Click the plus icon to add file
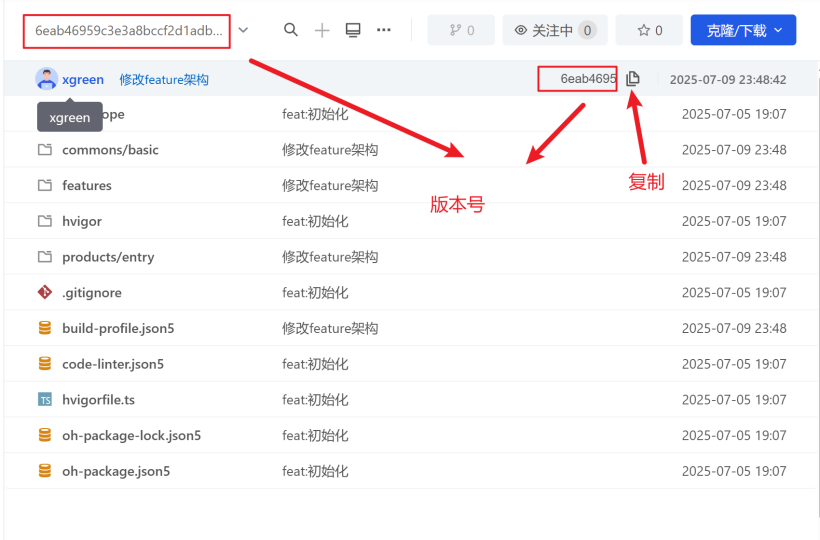This screenshot has height=540, width=820. (x=322, y=30)
